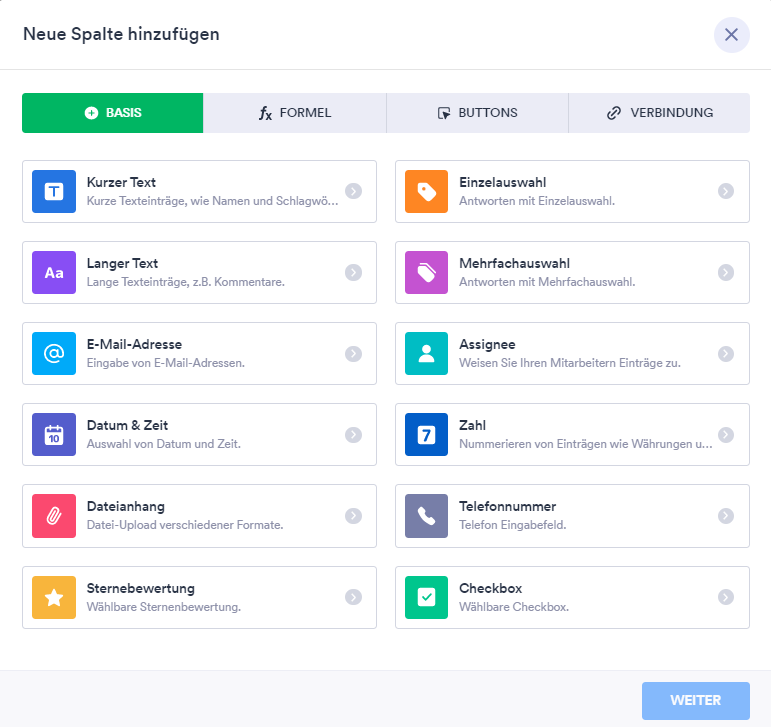Close the Neue Spalte hinzufügen dialog
The height and width of the screenshot is (727, 771).
pos(732,35)
